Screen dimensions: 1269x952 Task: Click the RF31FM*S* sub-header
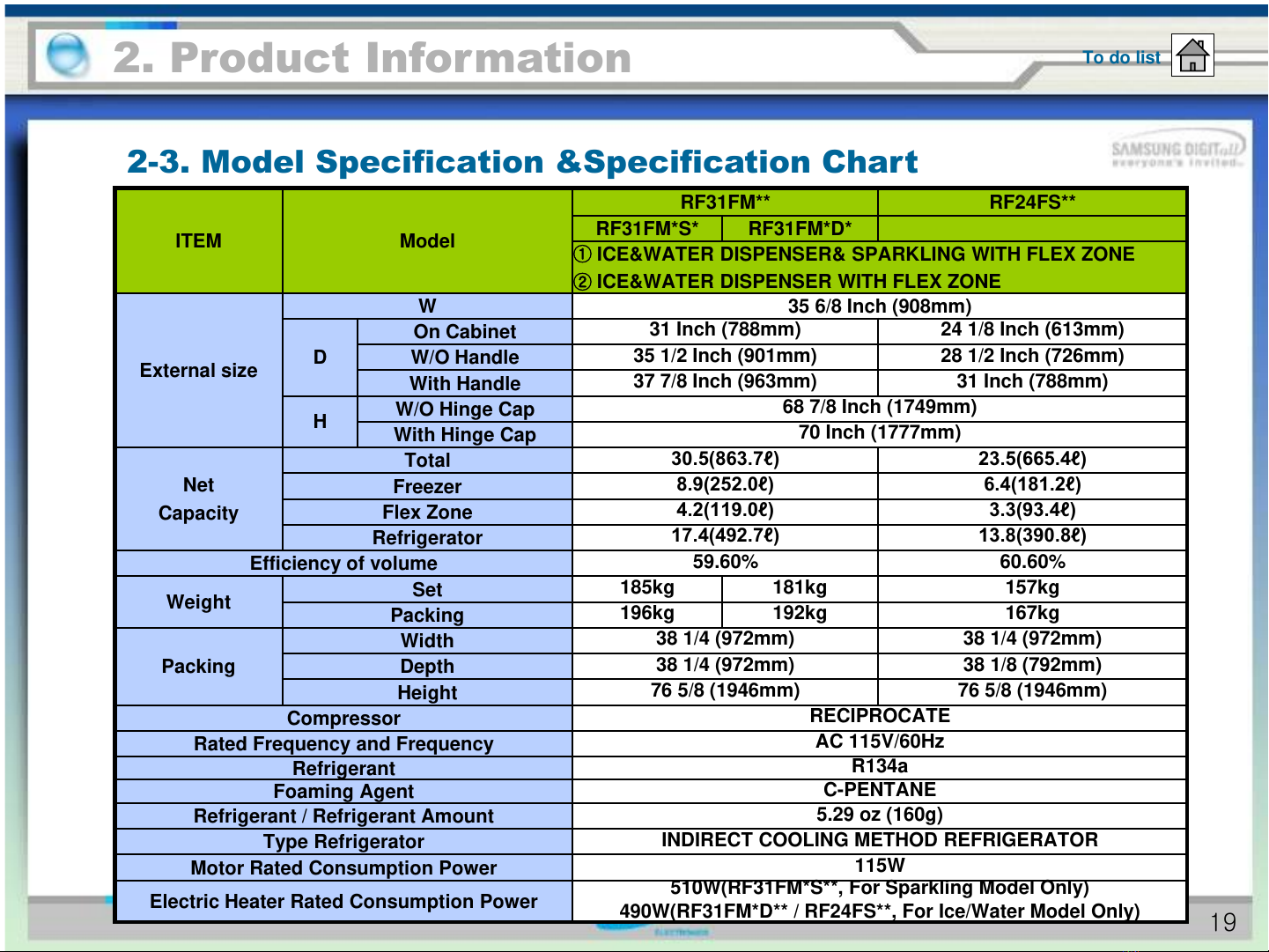point(647,229)
